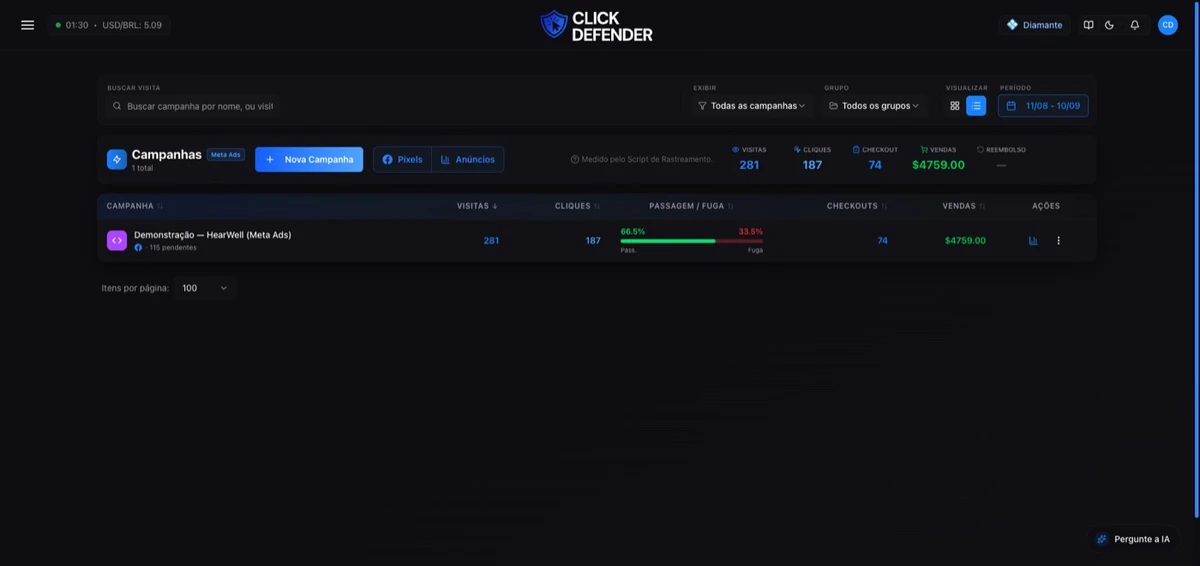The height and width of the screenshot is (566, 1200).
Task: Open Todos os grupos dropdown
Action: pyautogui.click(x=874, y=106)
